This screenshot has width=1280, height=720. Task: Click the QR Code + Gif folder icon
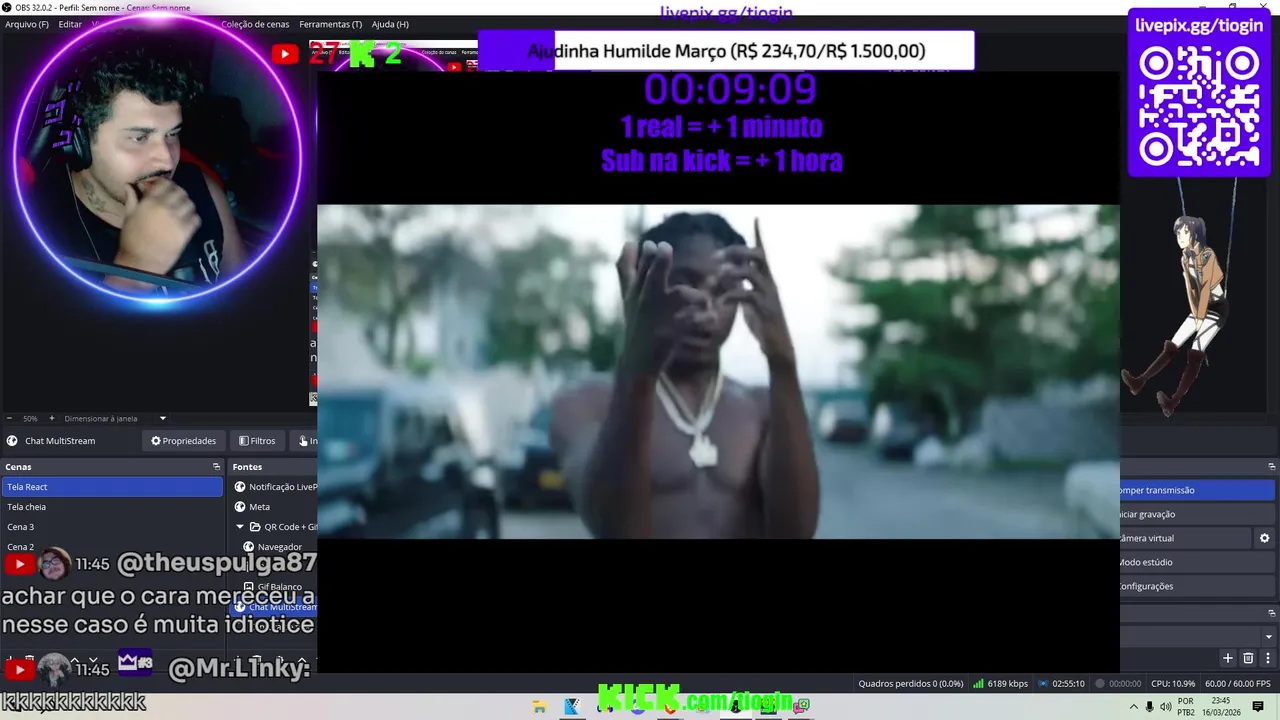click(x=255, y=527)
